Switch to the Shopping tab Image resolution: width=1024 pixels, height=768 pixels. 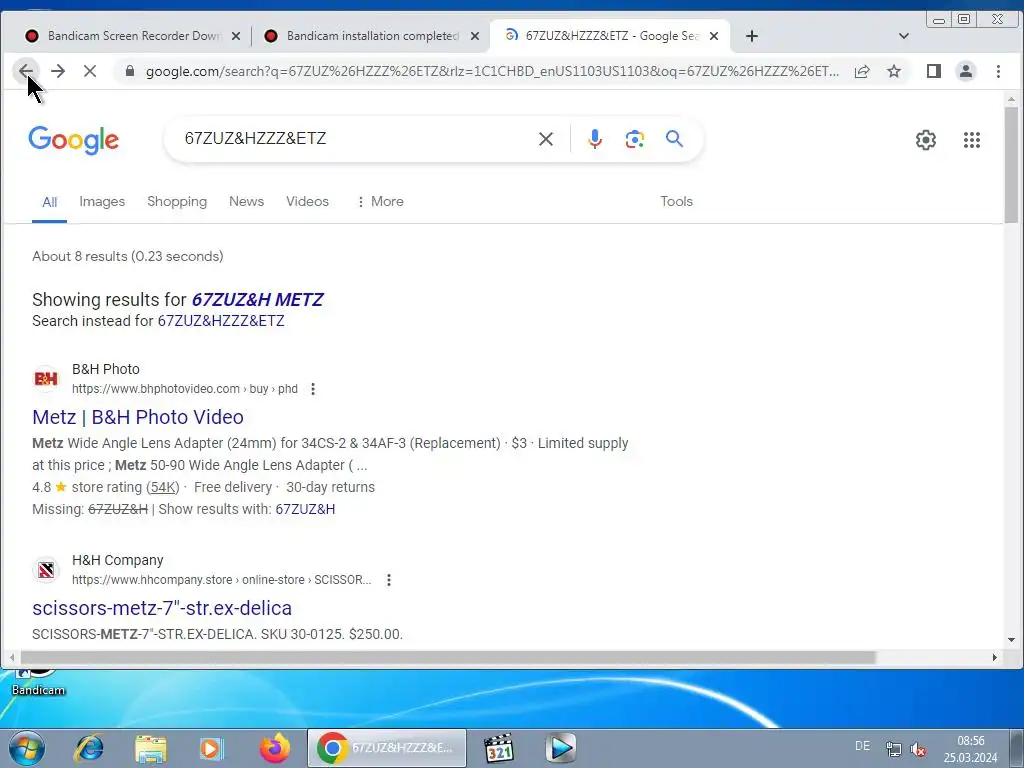(177, 201)
